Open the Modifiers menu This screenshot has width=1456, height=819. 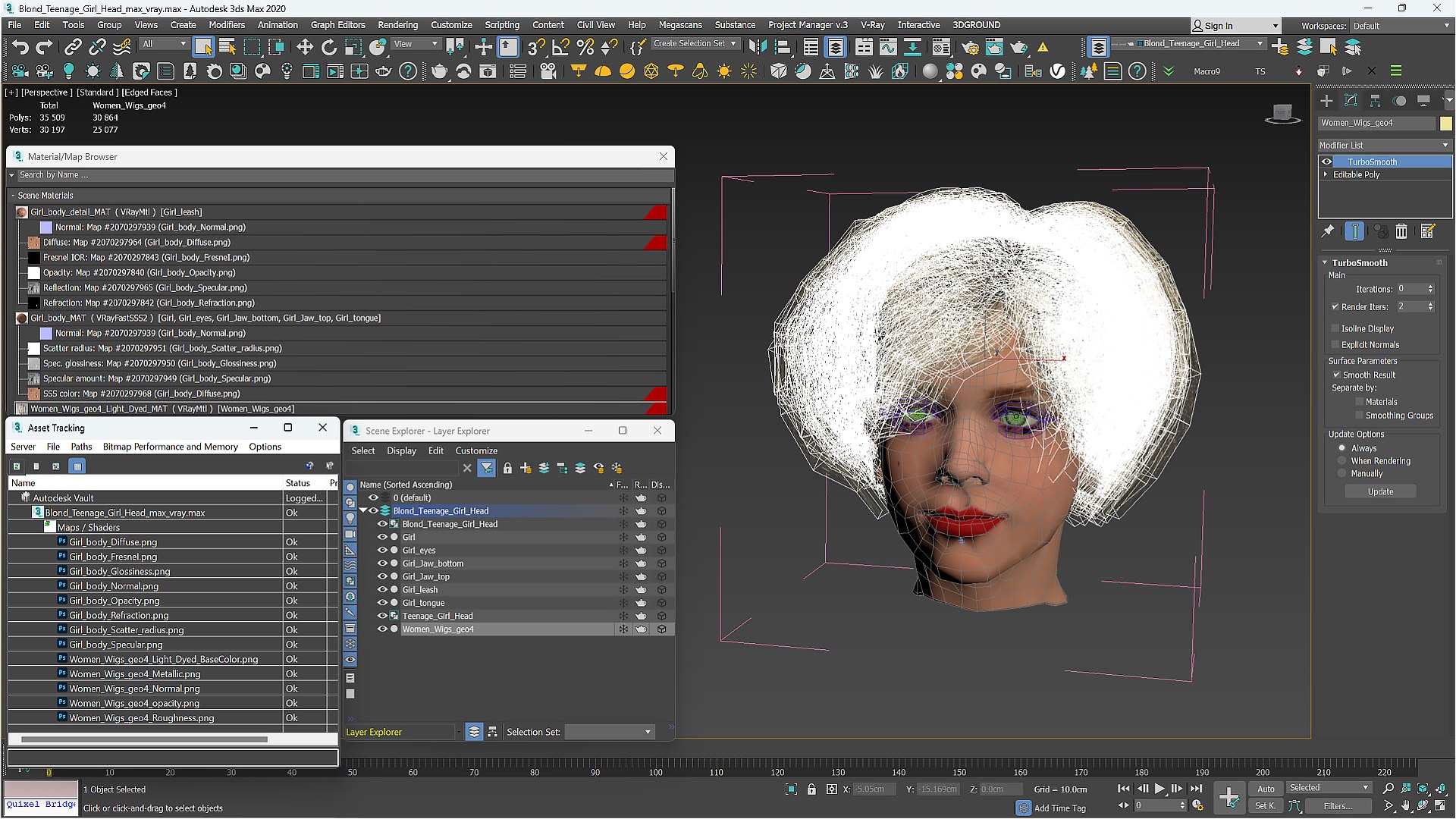[x=227, y=25]
